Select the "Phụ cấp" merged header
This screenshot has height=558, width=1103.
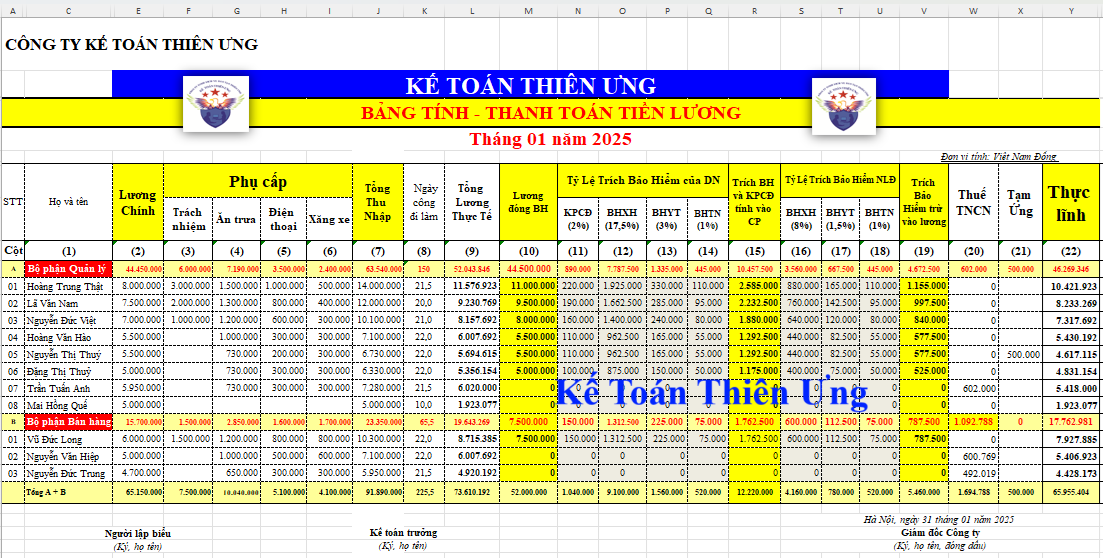point(258,181)
